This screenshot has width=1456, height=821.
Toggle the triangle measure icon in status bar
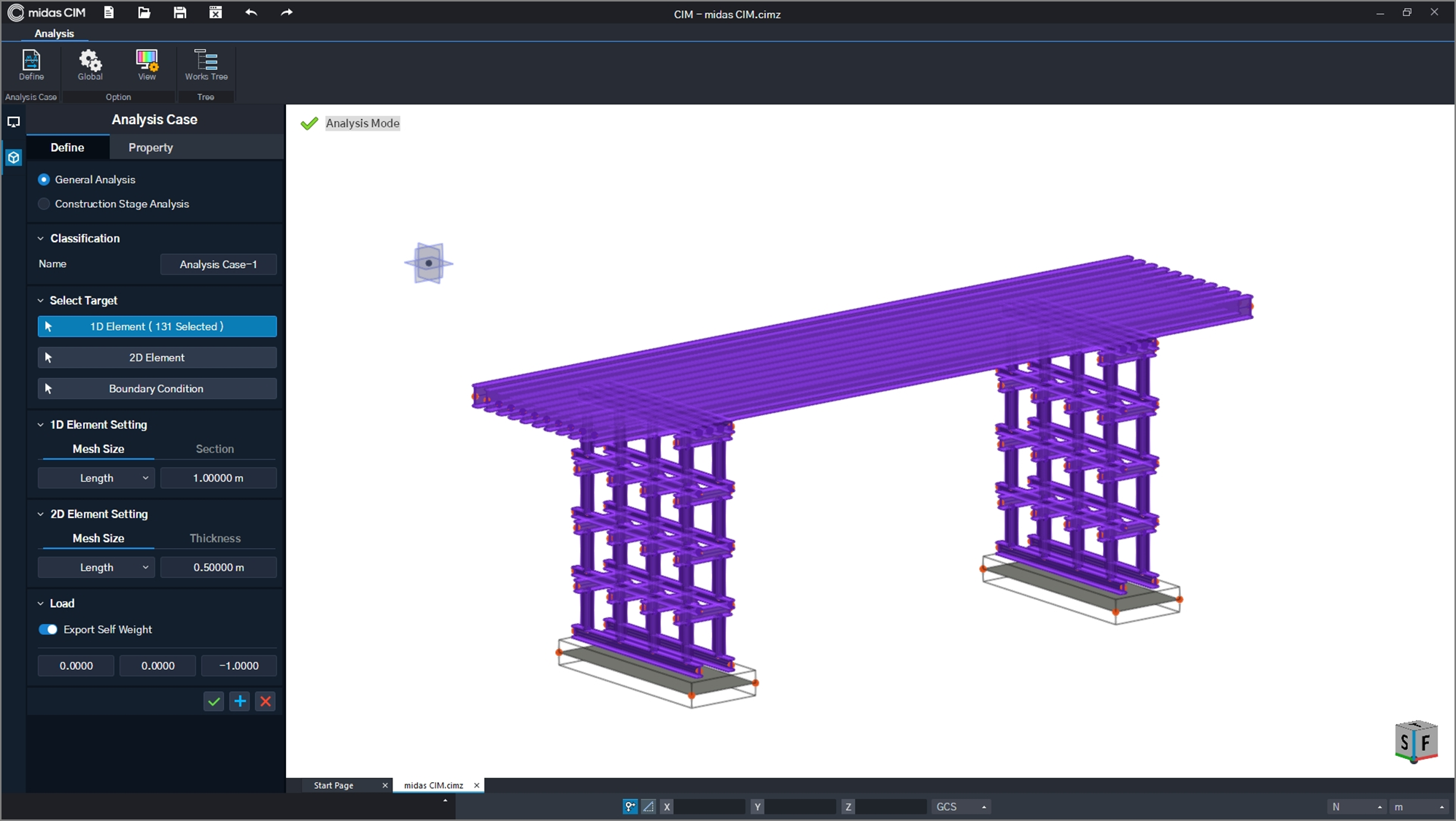coord(648,806)
